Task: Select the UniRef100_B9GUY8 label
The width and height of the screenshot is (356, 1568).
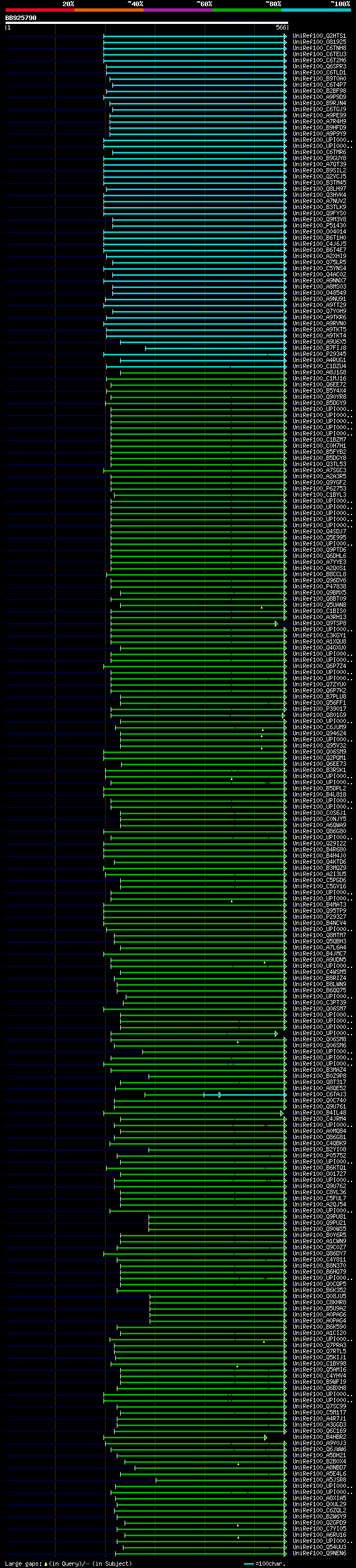Action: coord(319,159)
